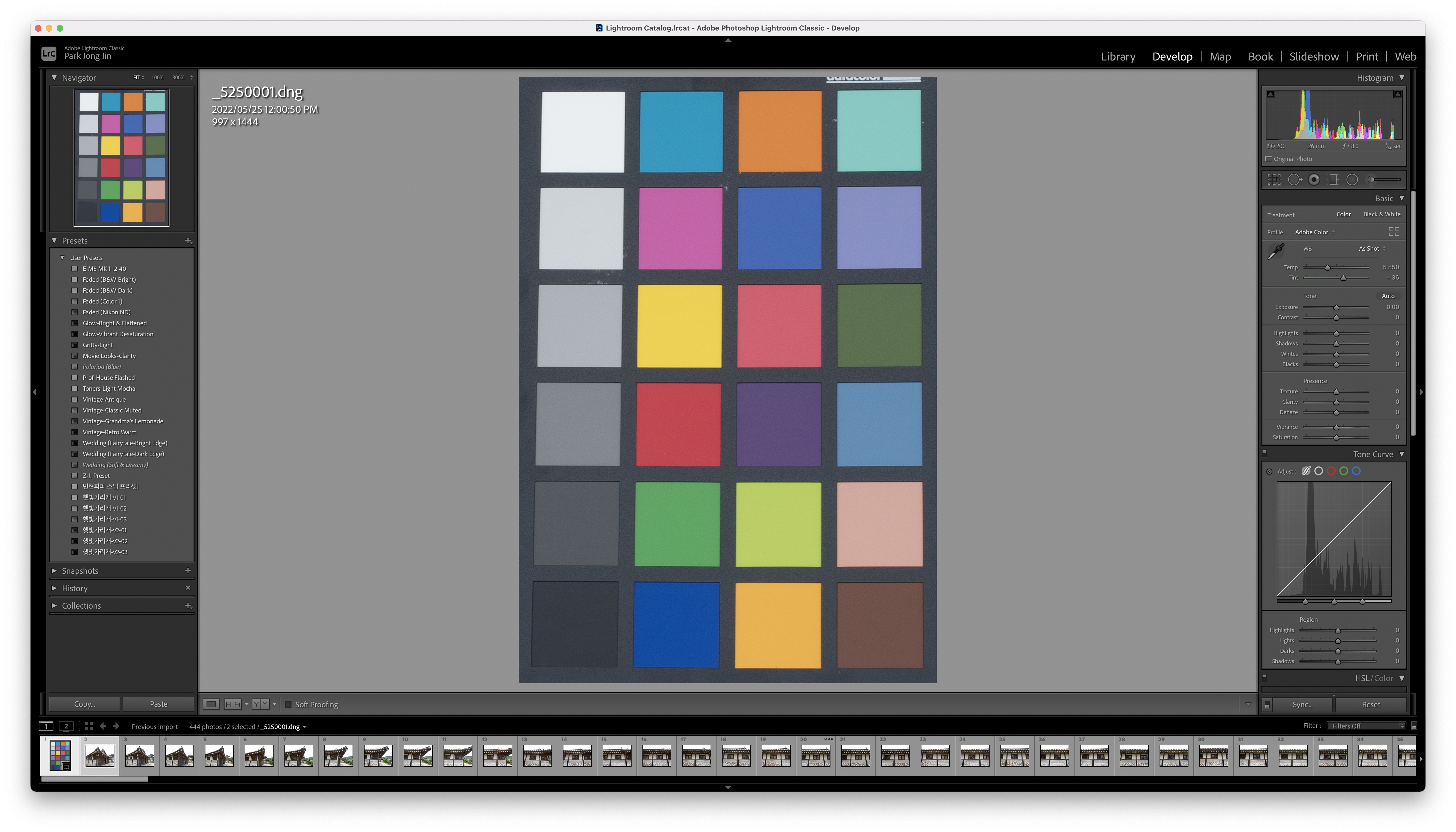Select the Adjustment Brush tool
This screenshot has height=832, width=1456.
(x=1383, y=180)
